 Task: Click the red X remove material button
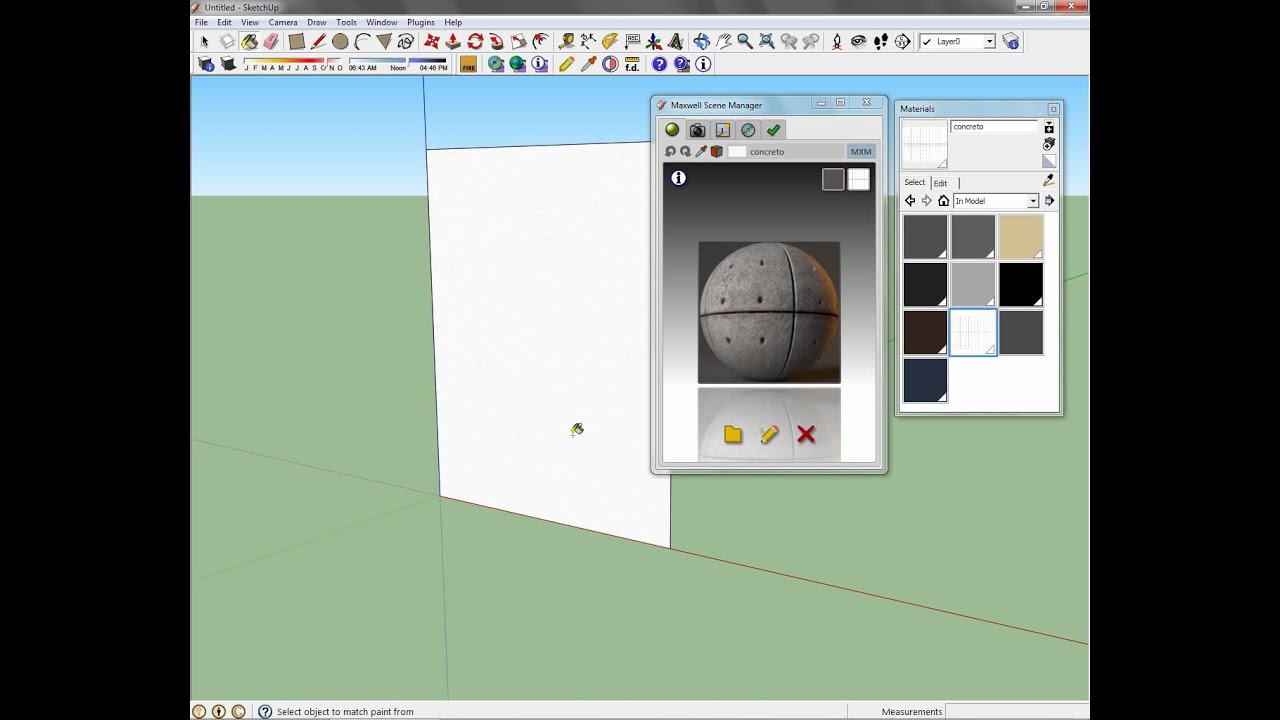click(x=806, y=434)
